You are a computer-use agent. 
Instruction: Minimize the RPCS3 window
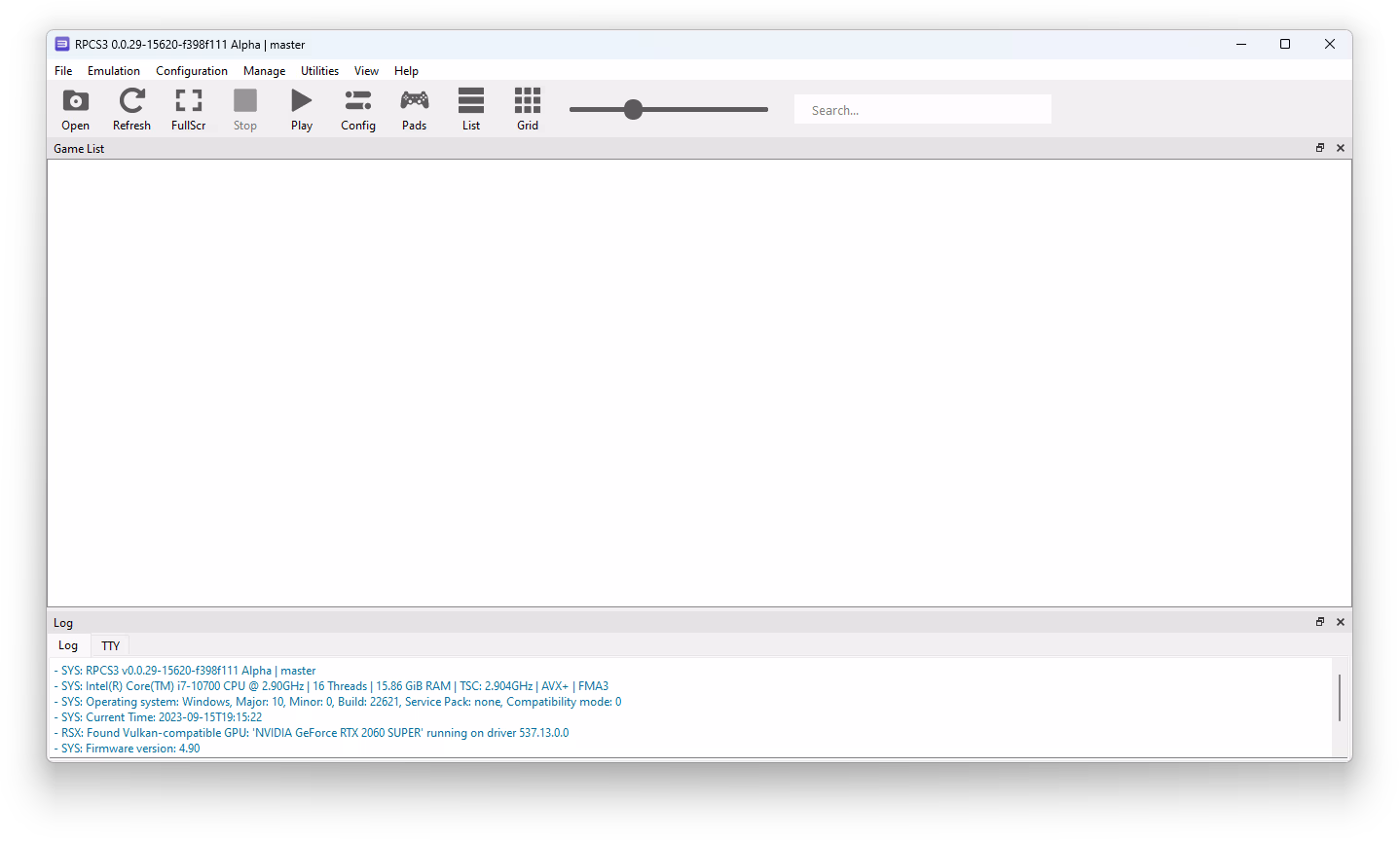pyautogui.click(x=1241, y=44)
